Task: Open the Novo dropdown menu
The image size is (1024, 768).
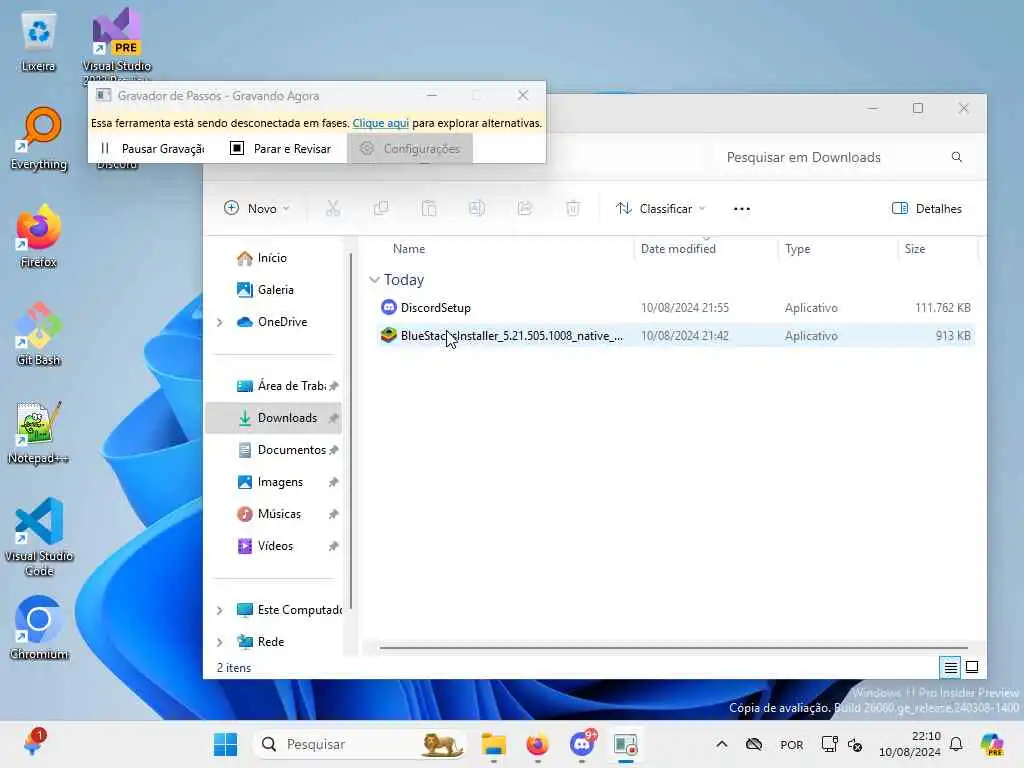Action: click(257, 208)
